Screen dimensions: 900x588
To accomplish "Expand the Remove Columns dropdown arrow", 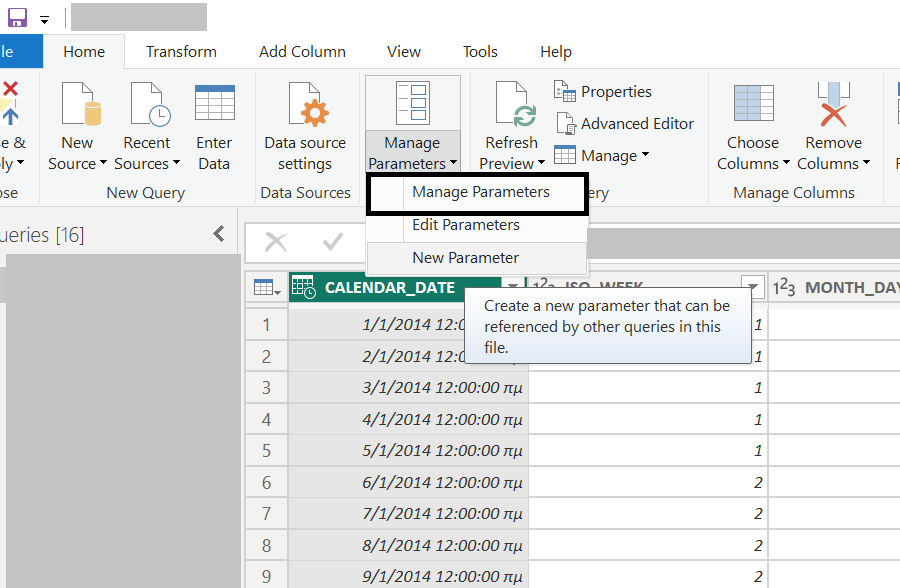I will click(866, 163).
